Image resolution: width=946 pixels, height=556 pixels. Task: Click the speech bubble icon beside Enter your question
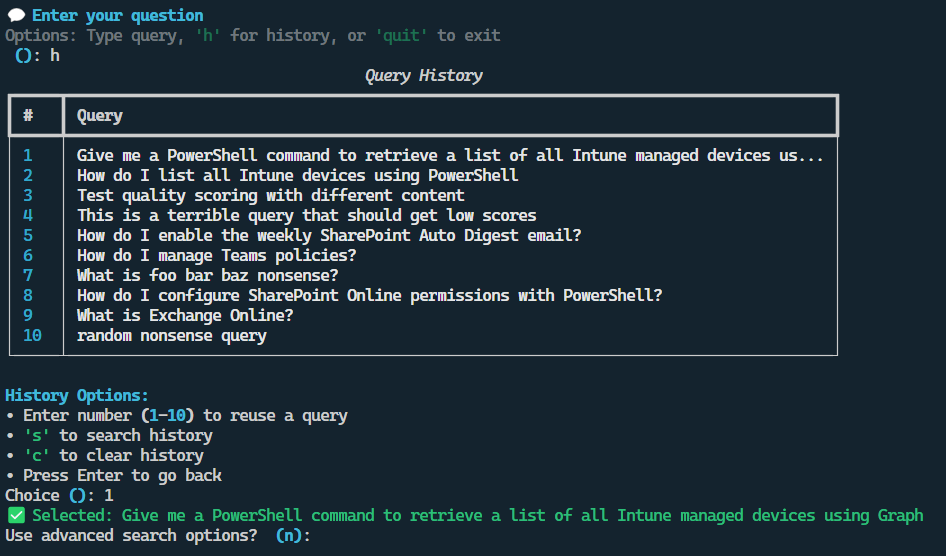coord(16,16)
